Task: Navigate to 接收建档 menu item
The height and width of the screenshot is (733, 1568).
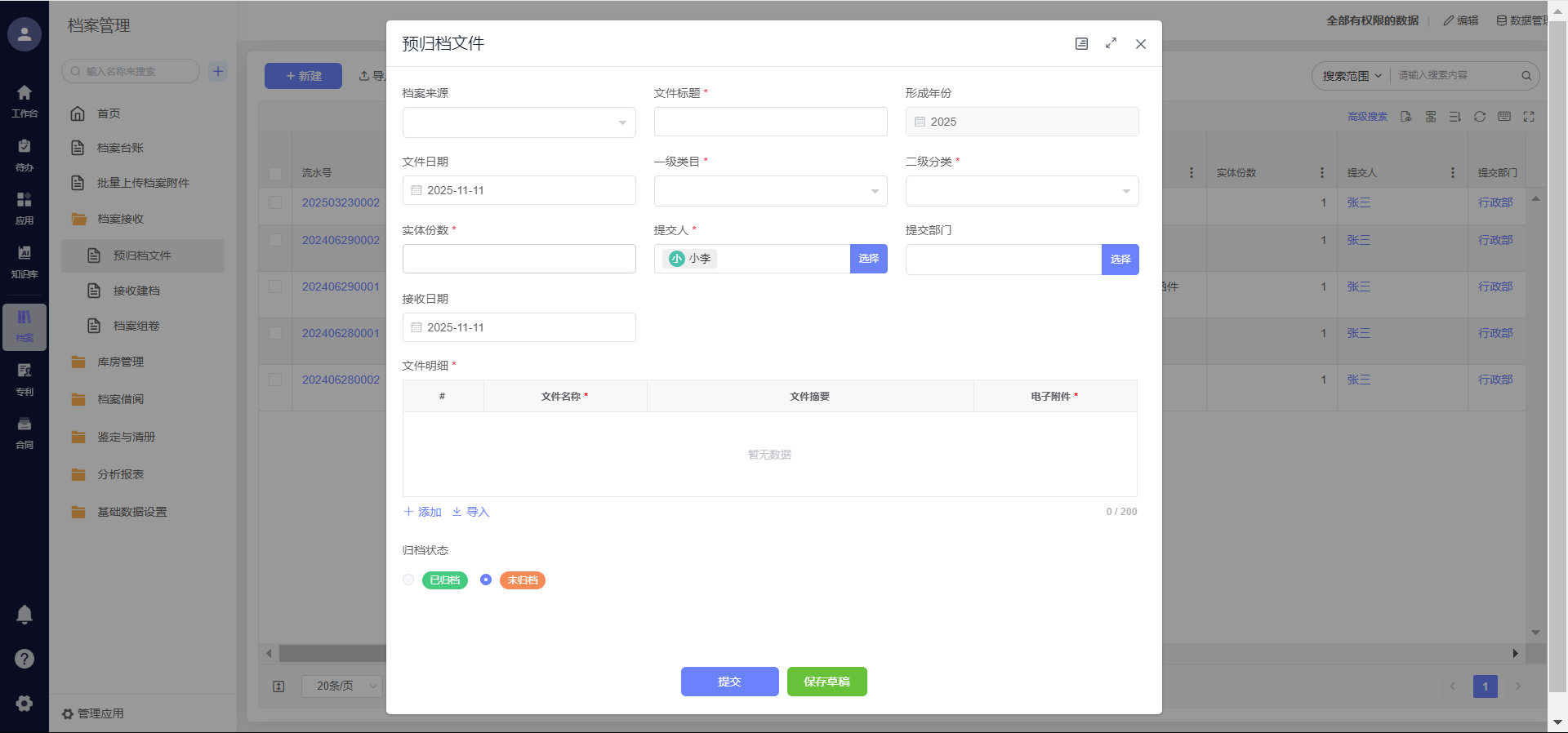Action: pos(136,291)
